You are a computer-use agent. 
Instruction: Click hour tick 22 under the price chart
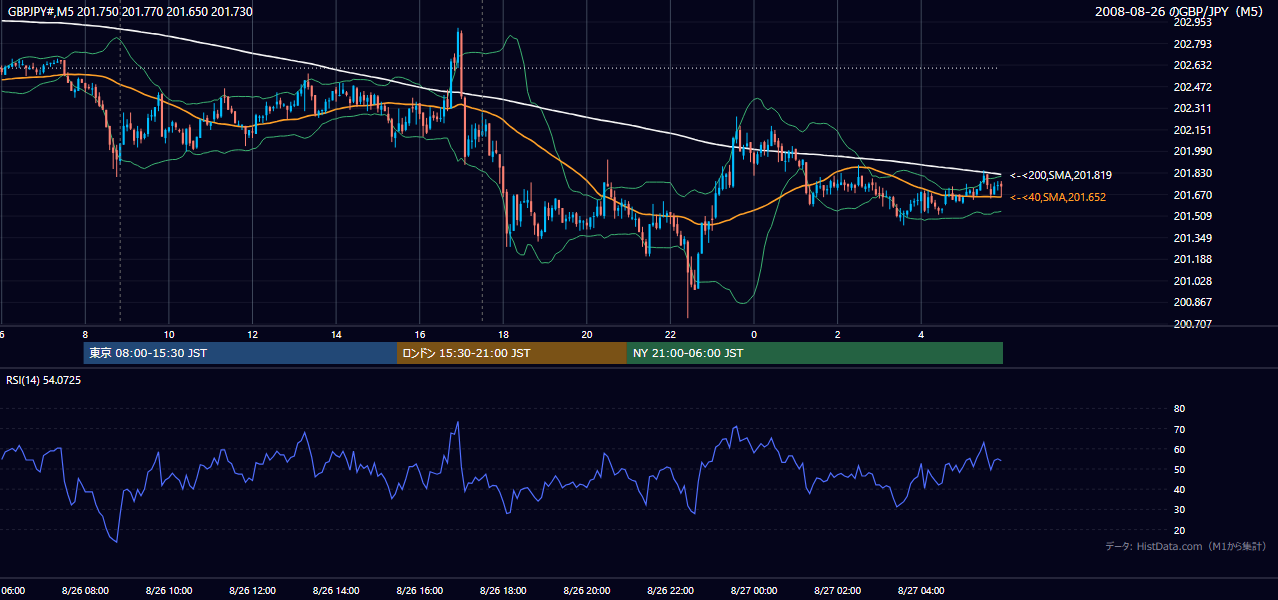tap(670, 334)
